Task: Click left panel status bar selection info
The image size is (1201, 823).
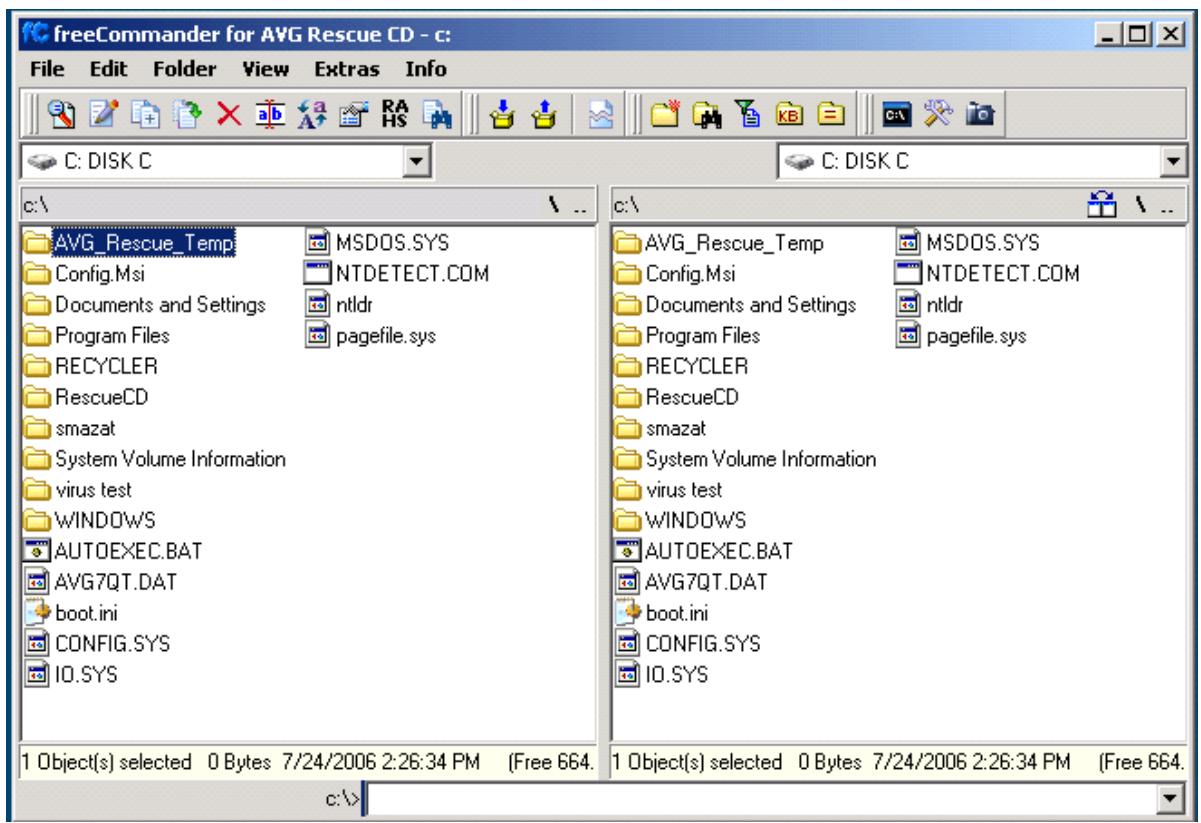Action: (x=309, y=764)
